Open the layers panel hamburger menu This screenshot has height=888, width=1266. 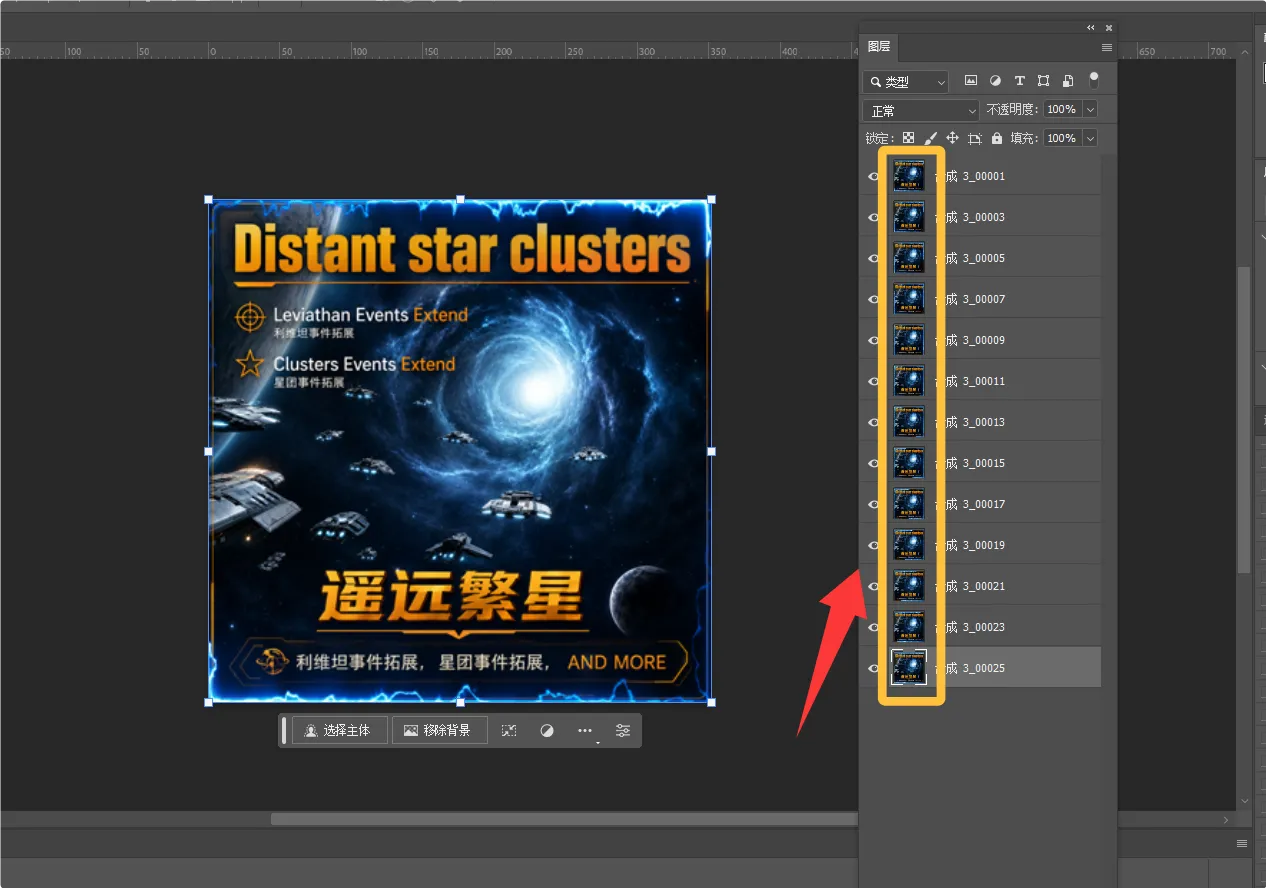[1107, 47]
